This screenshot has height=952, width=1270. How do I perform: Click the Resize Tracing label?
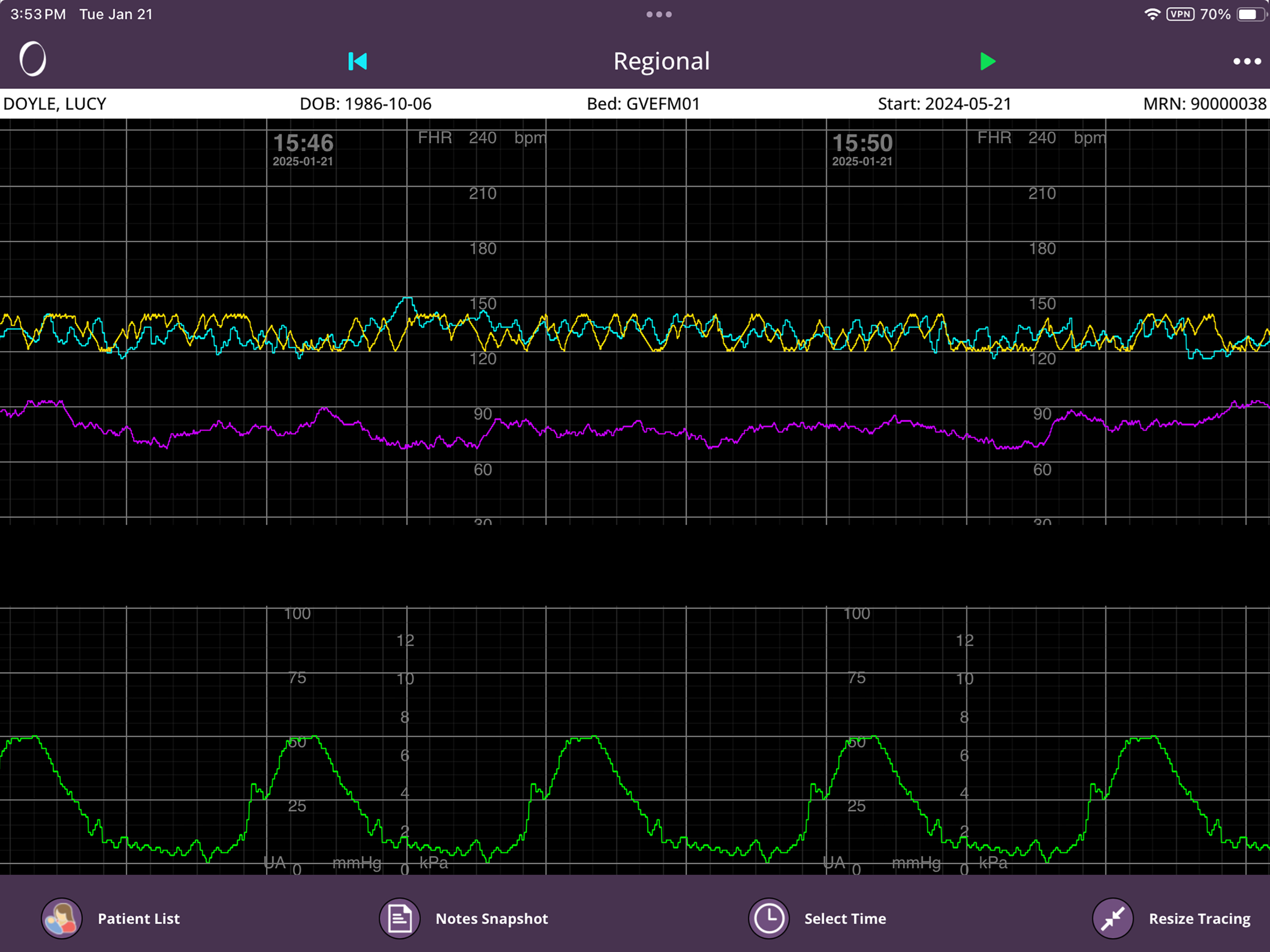1199,919
